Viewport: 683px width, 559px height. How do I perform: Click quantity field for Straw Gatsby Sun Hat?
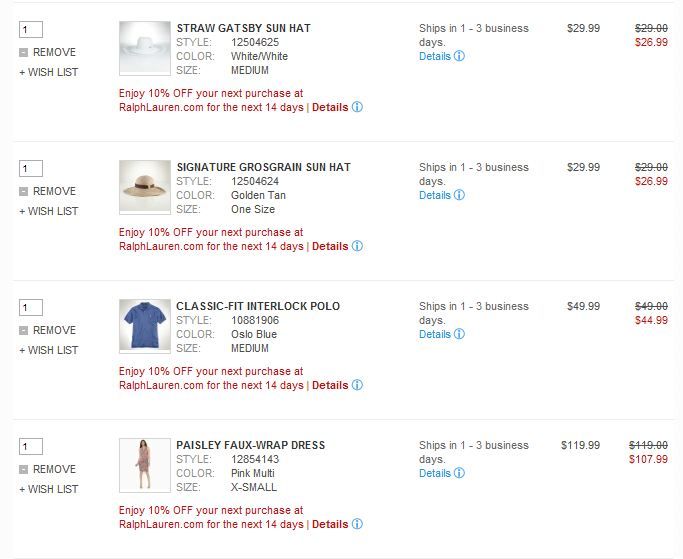point(30,29)
